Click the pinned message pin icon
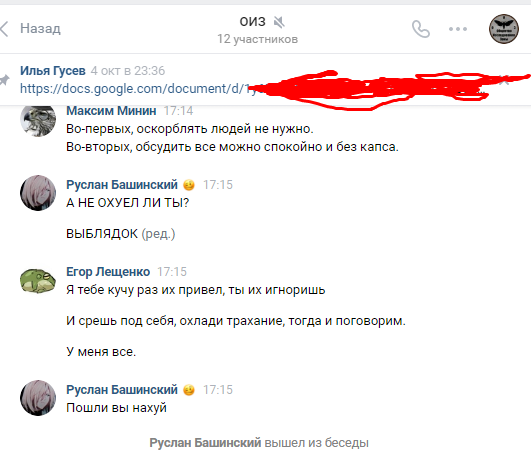531x458 pixels. click(x=4, y=80)
